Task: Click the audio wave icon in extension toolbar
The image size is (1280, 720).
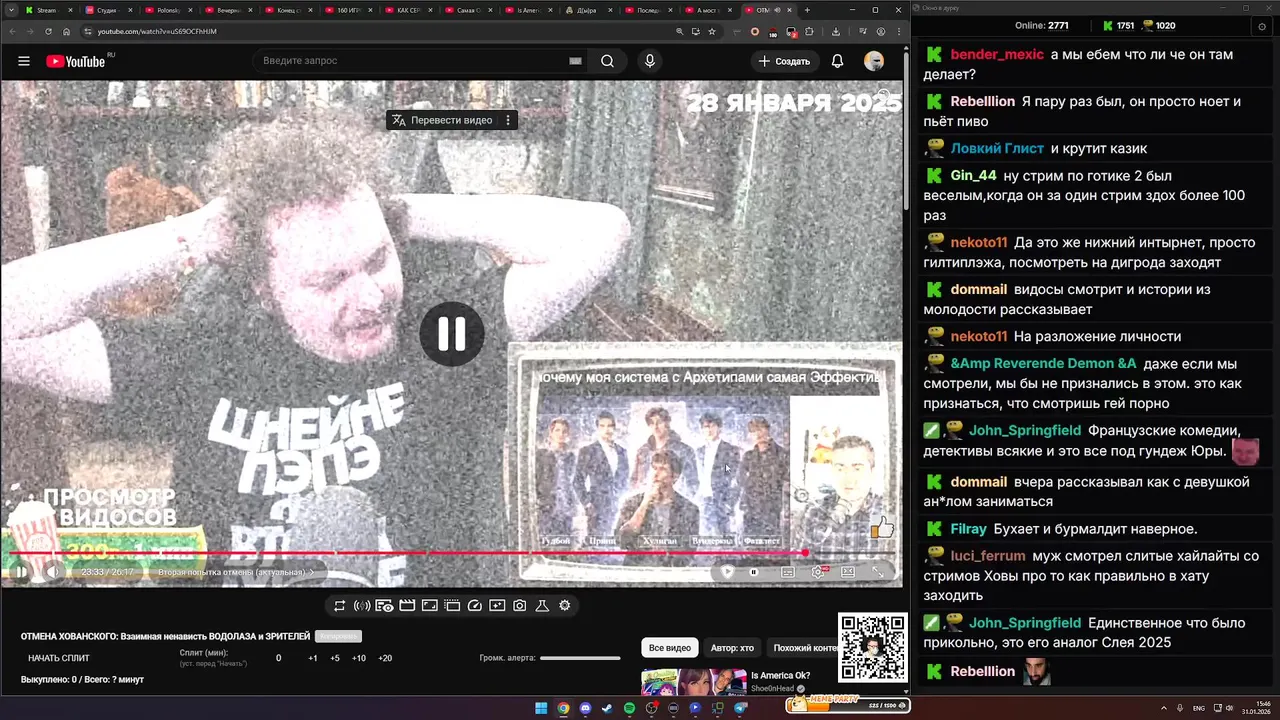Action: [362, 605]
